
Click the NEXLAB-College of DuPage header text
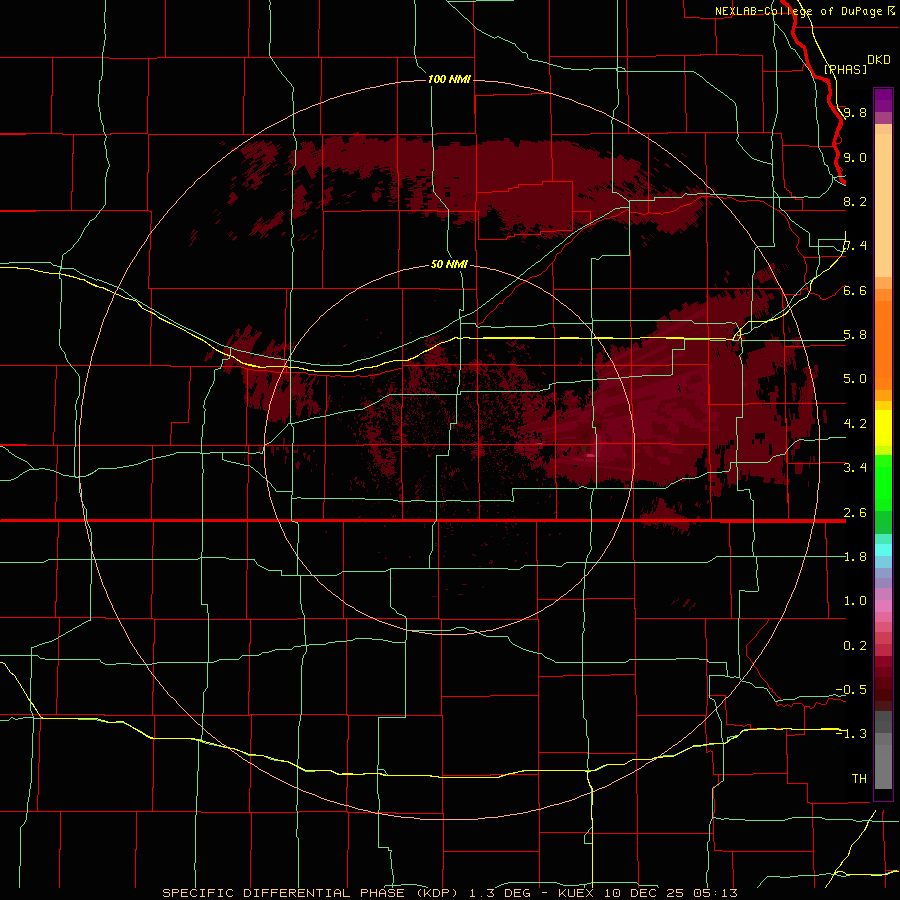pos(798,11)
